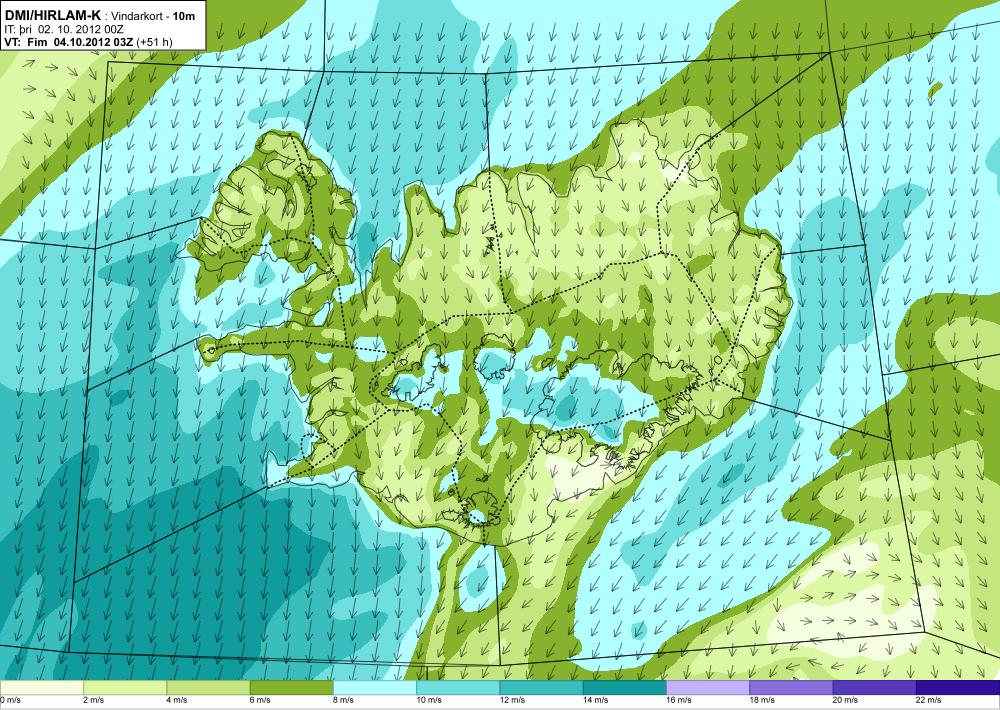Click the '8 m/s' legend label
The height and width of the screenshot is (710, 1000).
pyautogui.click(x=344, y=700)
